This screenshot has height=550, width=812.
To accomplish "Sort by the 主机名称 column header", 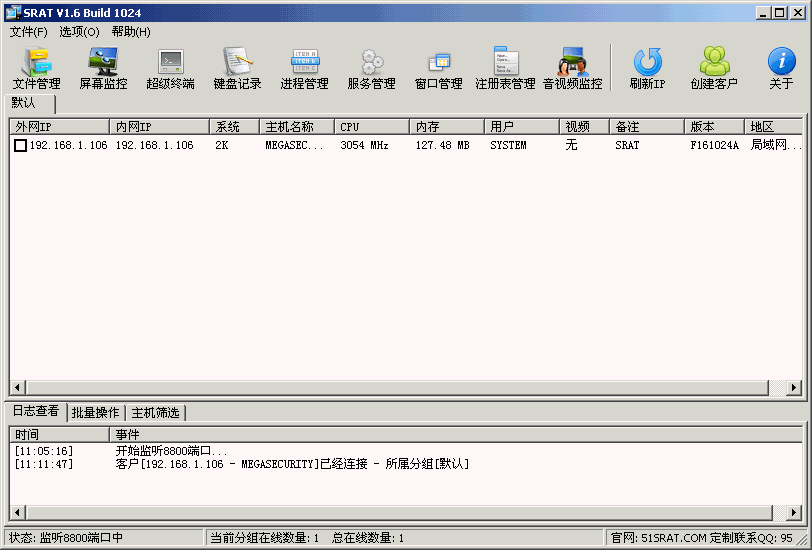I will point(297,127).
